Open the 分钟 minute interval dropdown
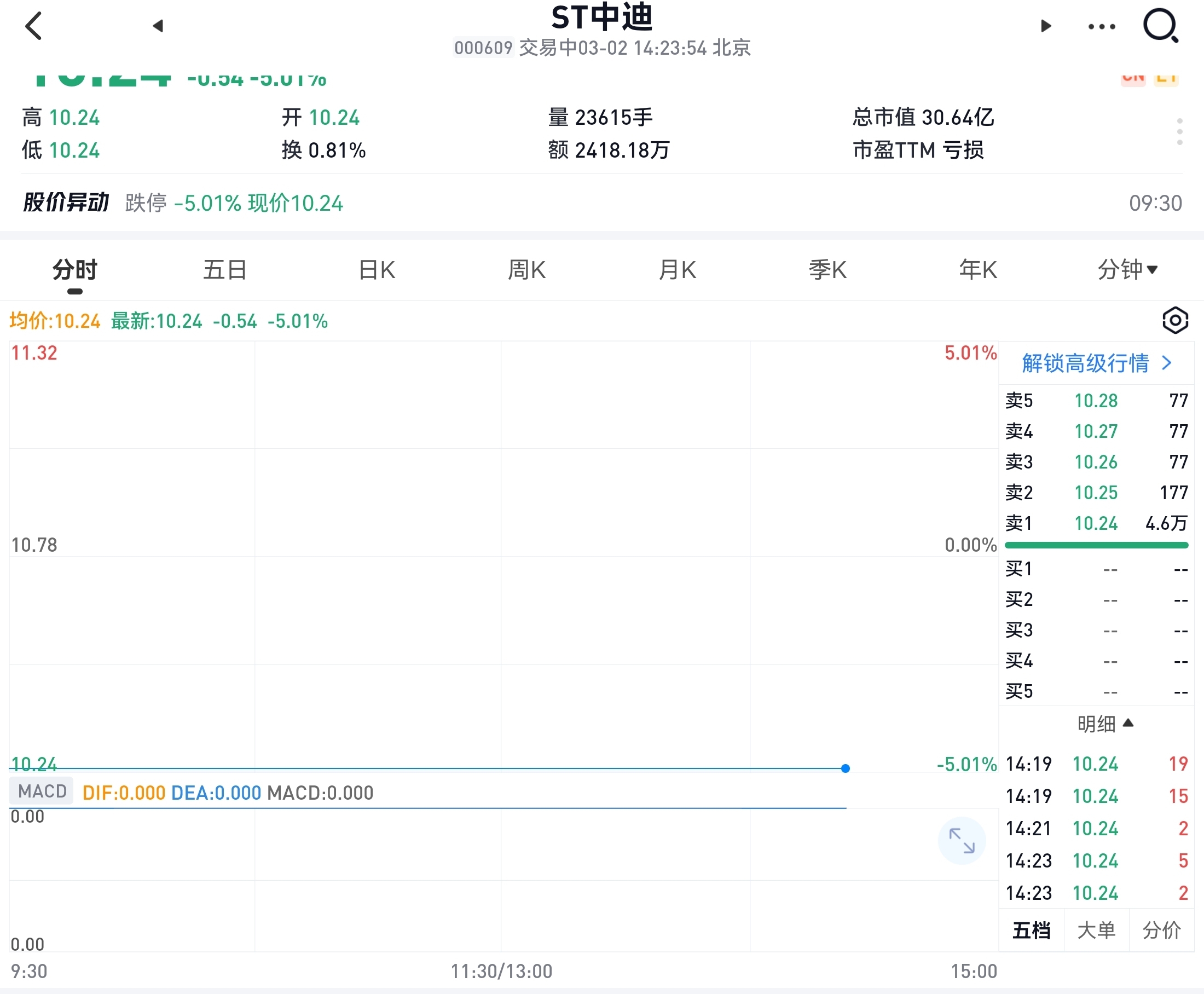This screenshot has width=1204, height=994. (1127, 270)
